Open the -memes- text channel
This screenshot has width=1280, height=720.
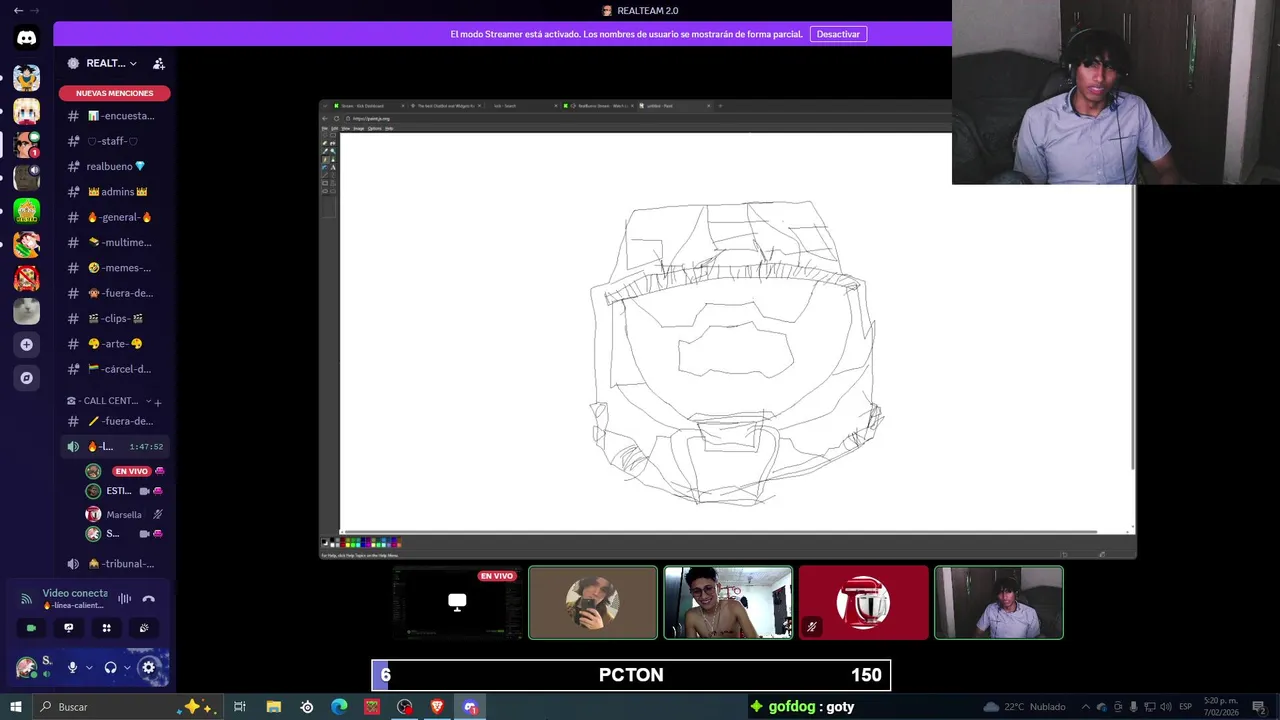pos(112,268)
